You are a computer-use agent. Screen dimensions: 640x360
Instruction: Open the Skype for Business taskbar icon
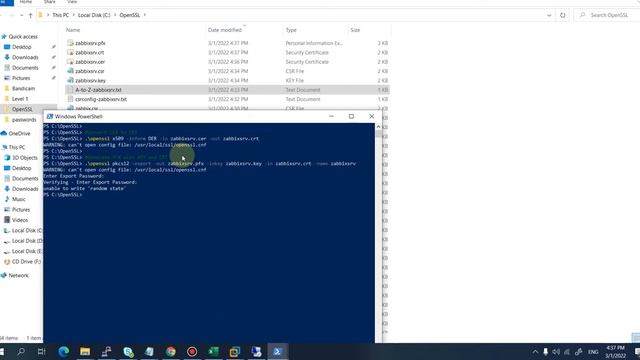coord(128,351)
